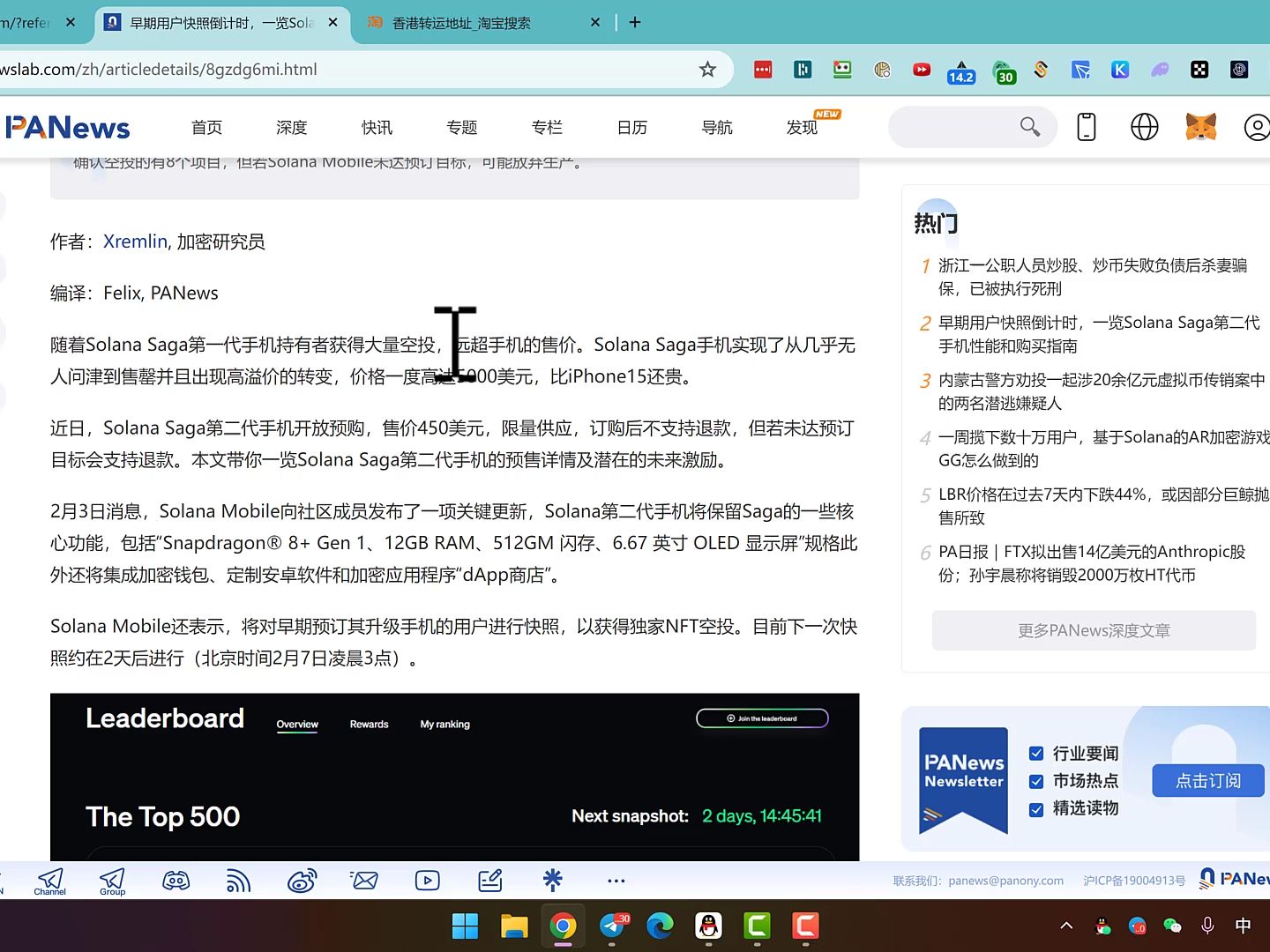Viewport: 1270px width, 952px height.
Task: Open the video play icon in footer
Action: [x=428, y=880]
